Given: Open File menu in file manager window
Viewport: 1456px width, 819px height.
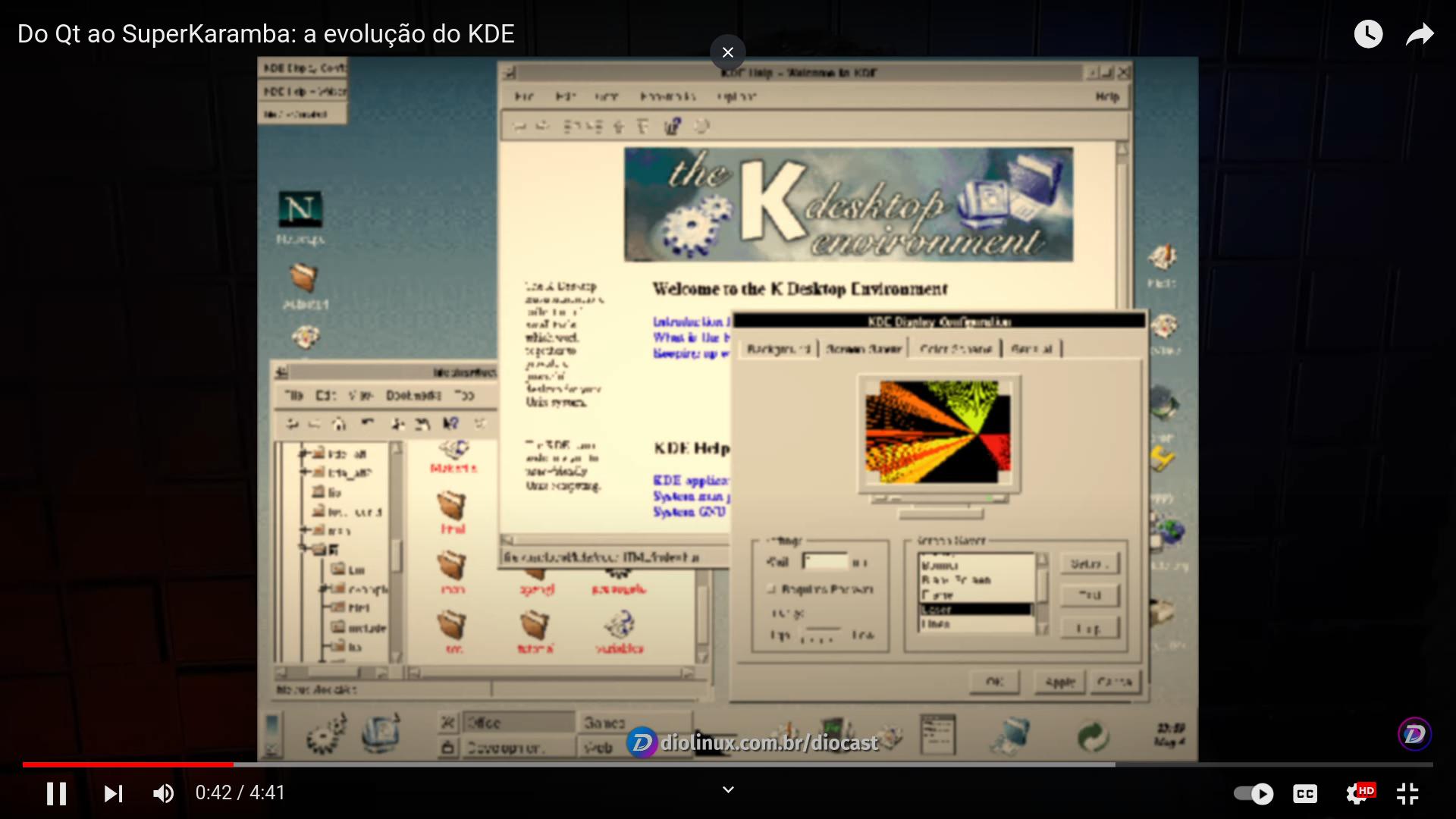Looking at the screenshot, I should pyautogui.click(x=293, y=395).
